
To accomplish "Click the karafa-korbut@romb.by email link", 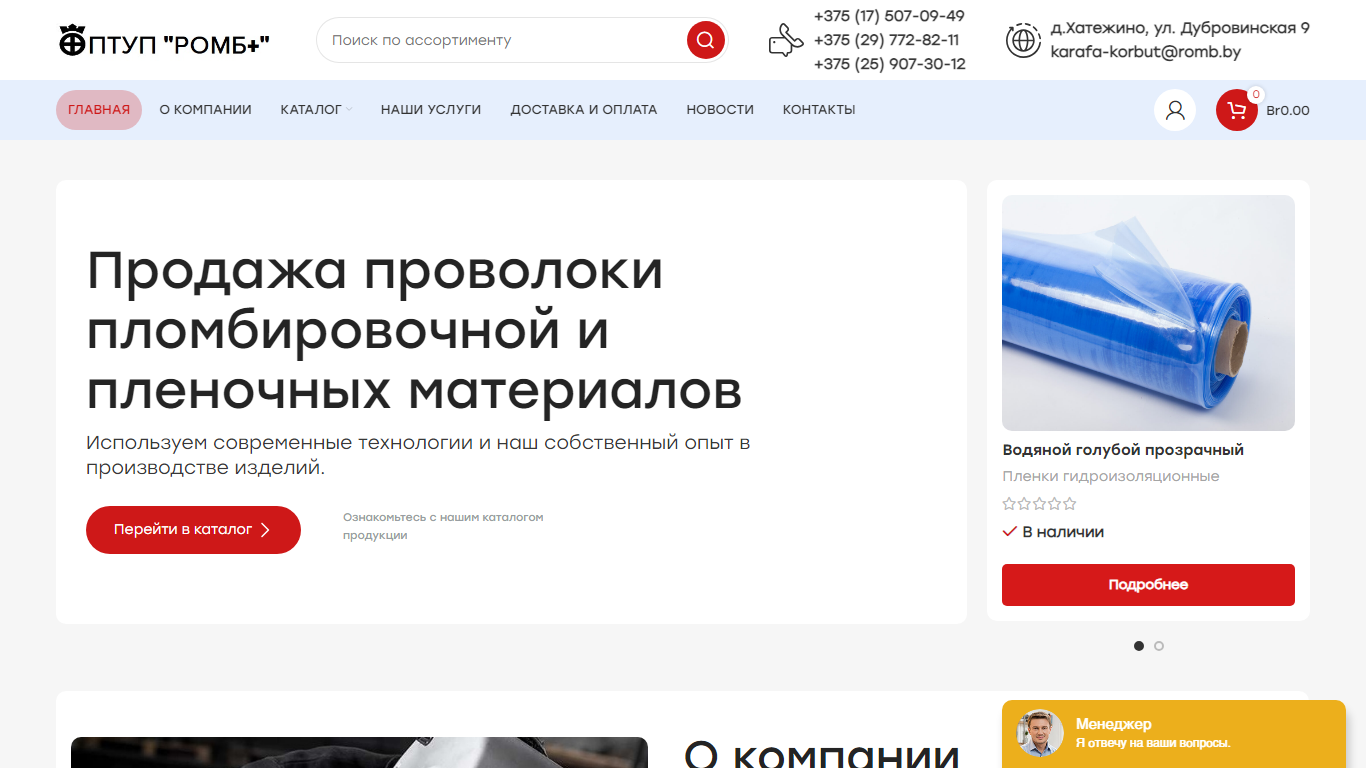I will coord(1145,52).
